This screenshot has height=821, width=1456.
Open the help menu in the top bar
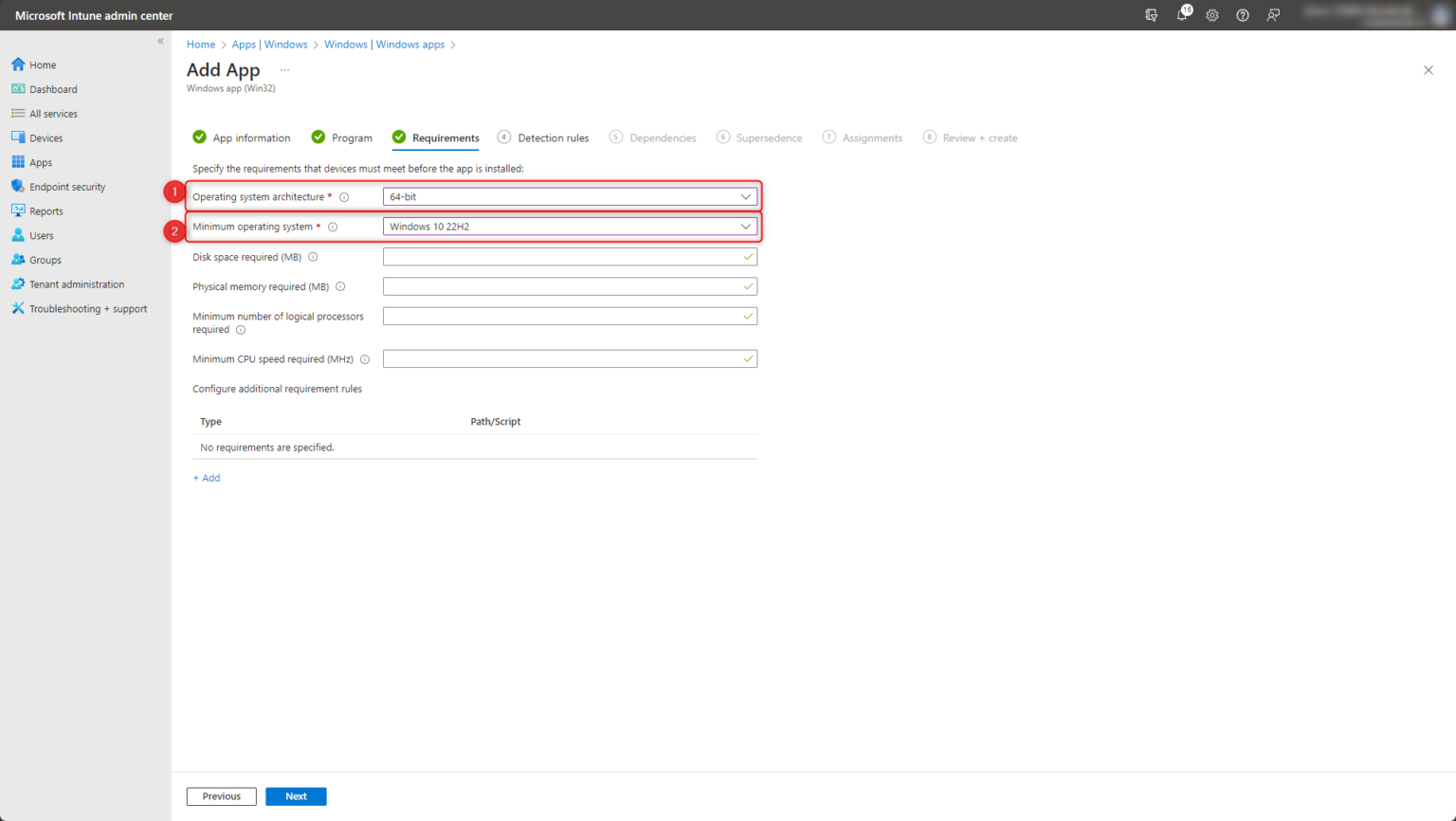click(x=1242, y=15)
